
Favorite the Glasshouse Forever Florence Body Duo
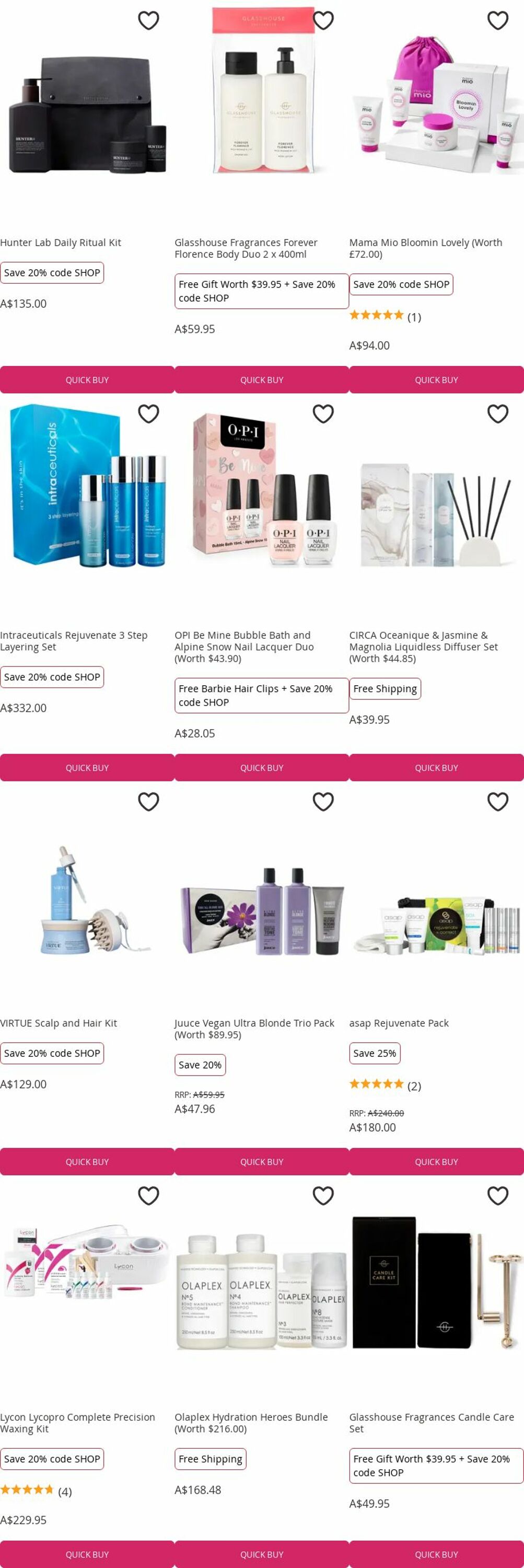pyautogui.click(x=323, y=20)
